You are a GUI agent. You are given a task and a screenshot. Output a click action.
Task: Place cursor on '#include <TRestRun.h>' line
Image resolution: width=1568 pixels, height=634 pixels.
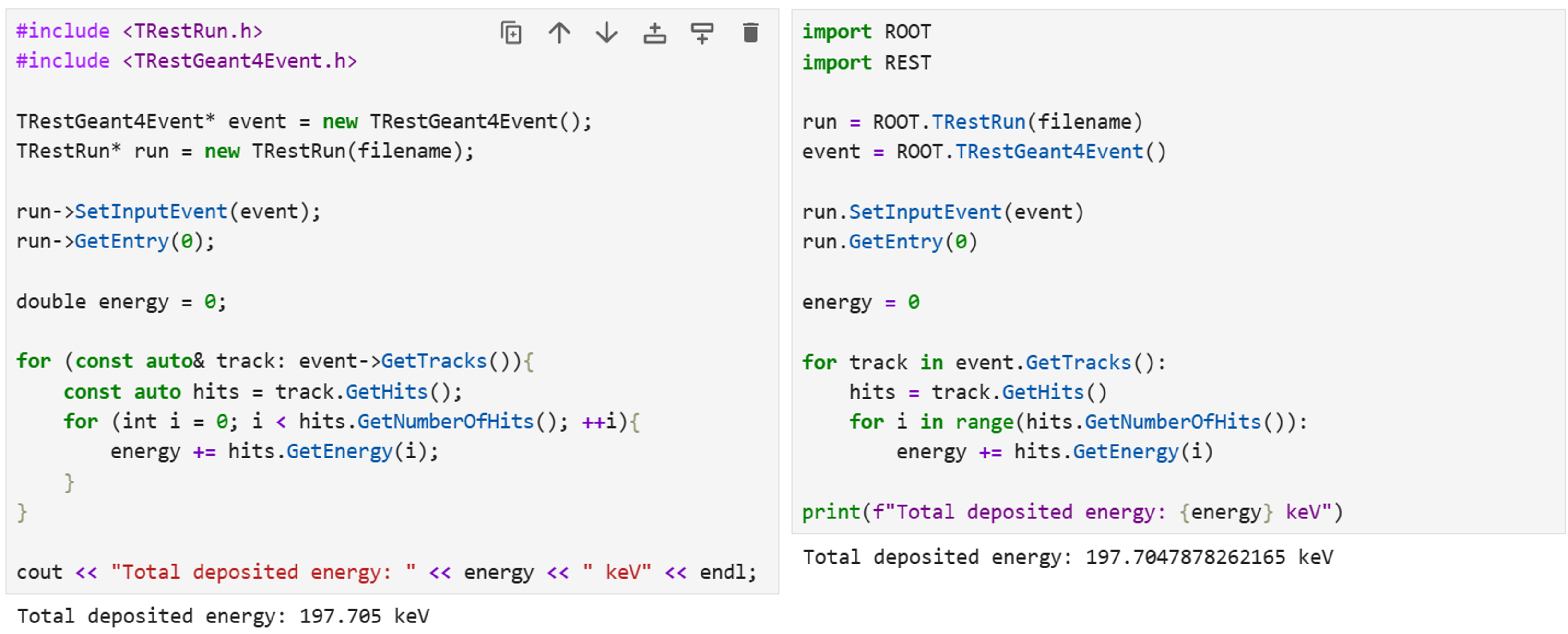coord(140,31)
